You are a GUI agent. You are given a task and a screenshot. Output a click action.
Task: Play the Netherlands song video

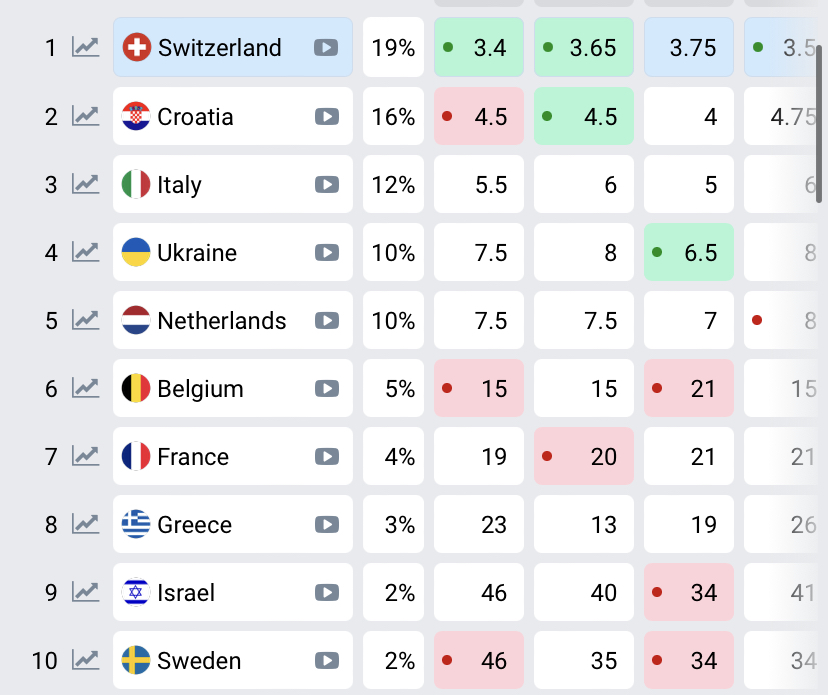pyautogui.click(x=326, y=320)
